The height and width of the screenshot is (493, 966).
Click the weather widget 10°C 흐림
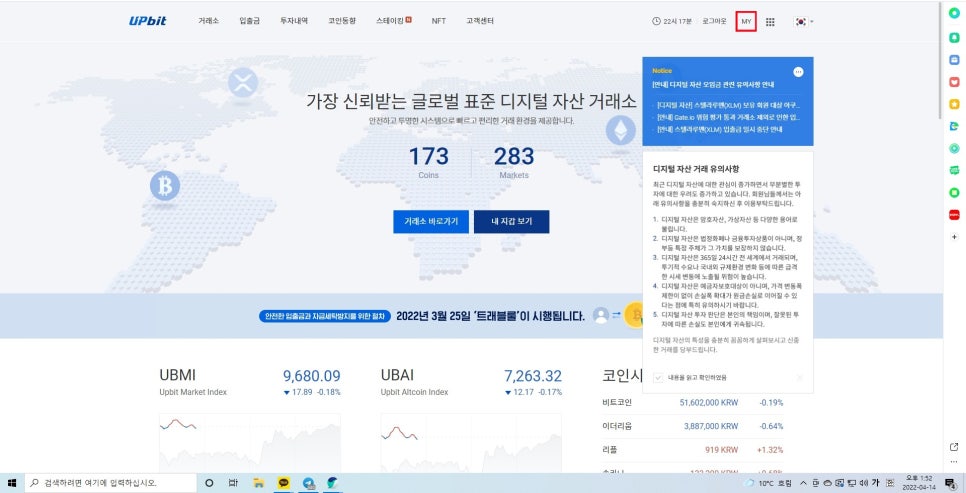coord(768,483)
